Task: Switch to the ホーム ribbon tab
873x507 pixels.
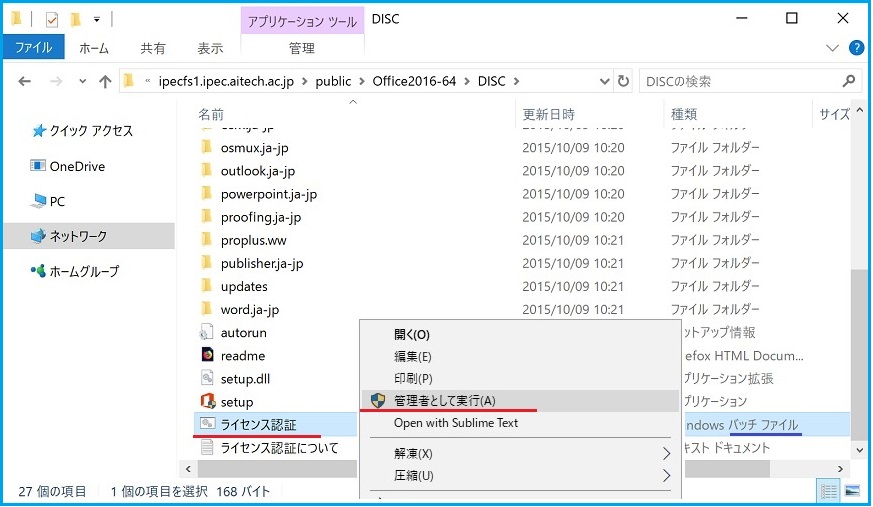Action: pyautogui.click(x=94, y=48)
